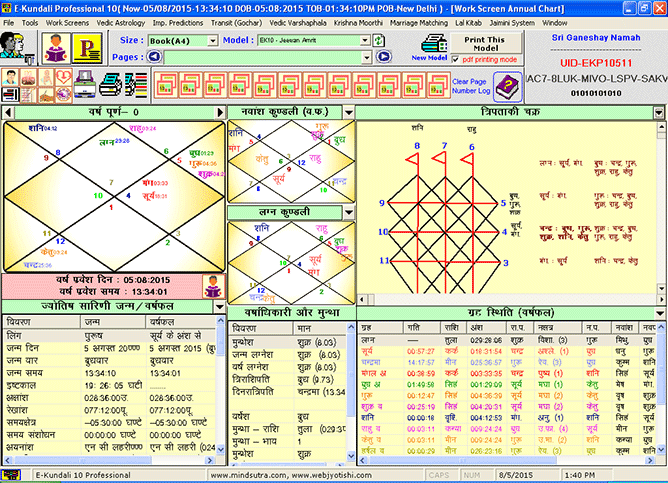Click the last red chart layout icon
Image resolution: width=668 pixels, height=483 pixels.
438,85
